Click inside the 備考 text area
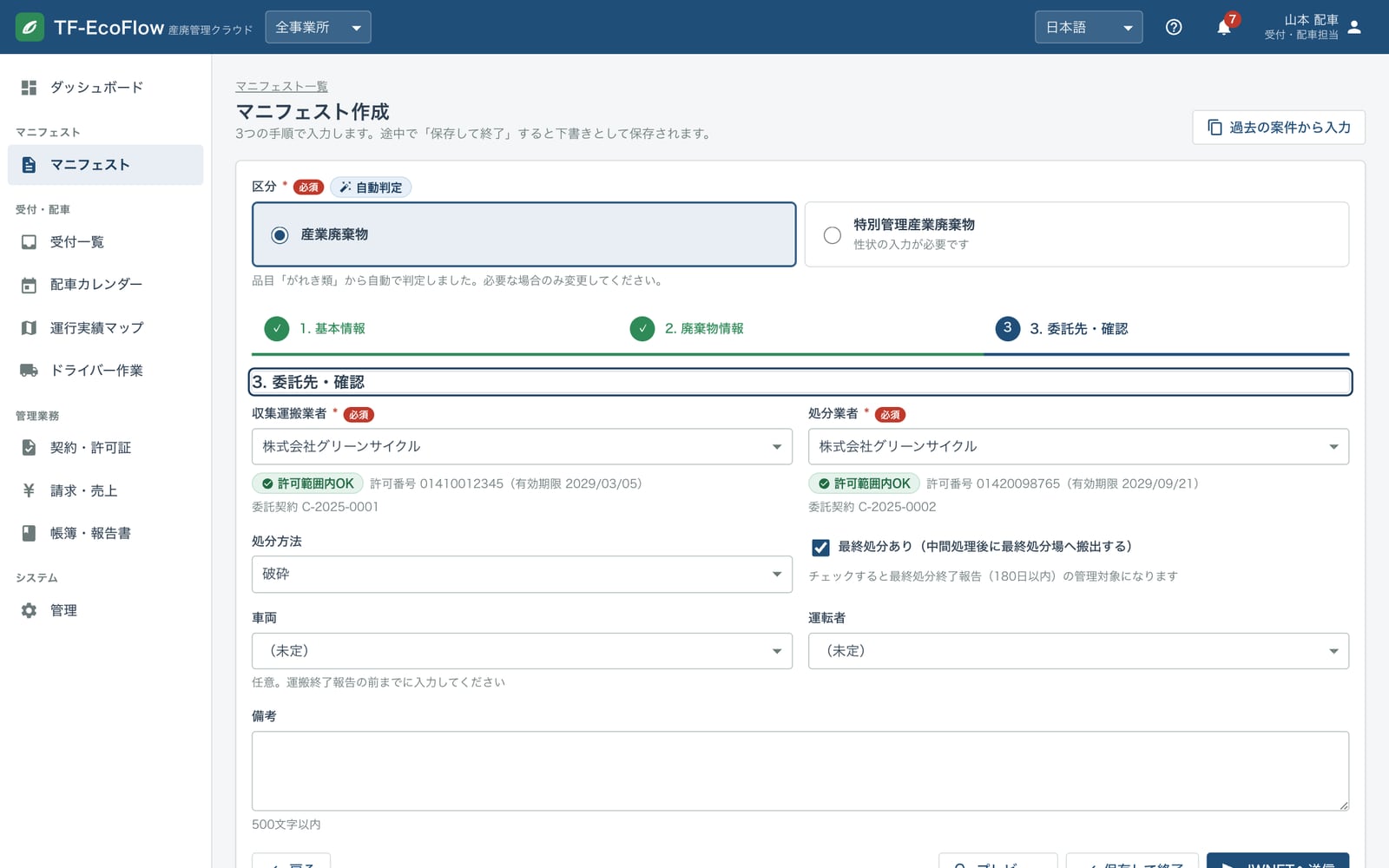 (x=800, y=771)
